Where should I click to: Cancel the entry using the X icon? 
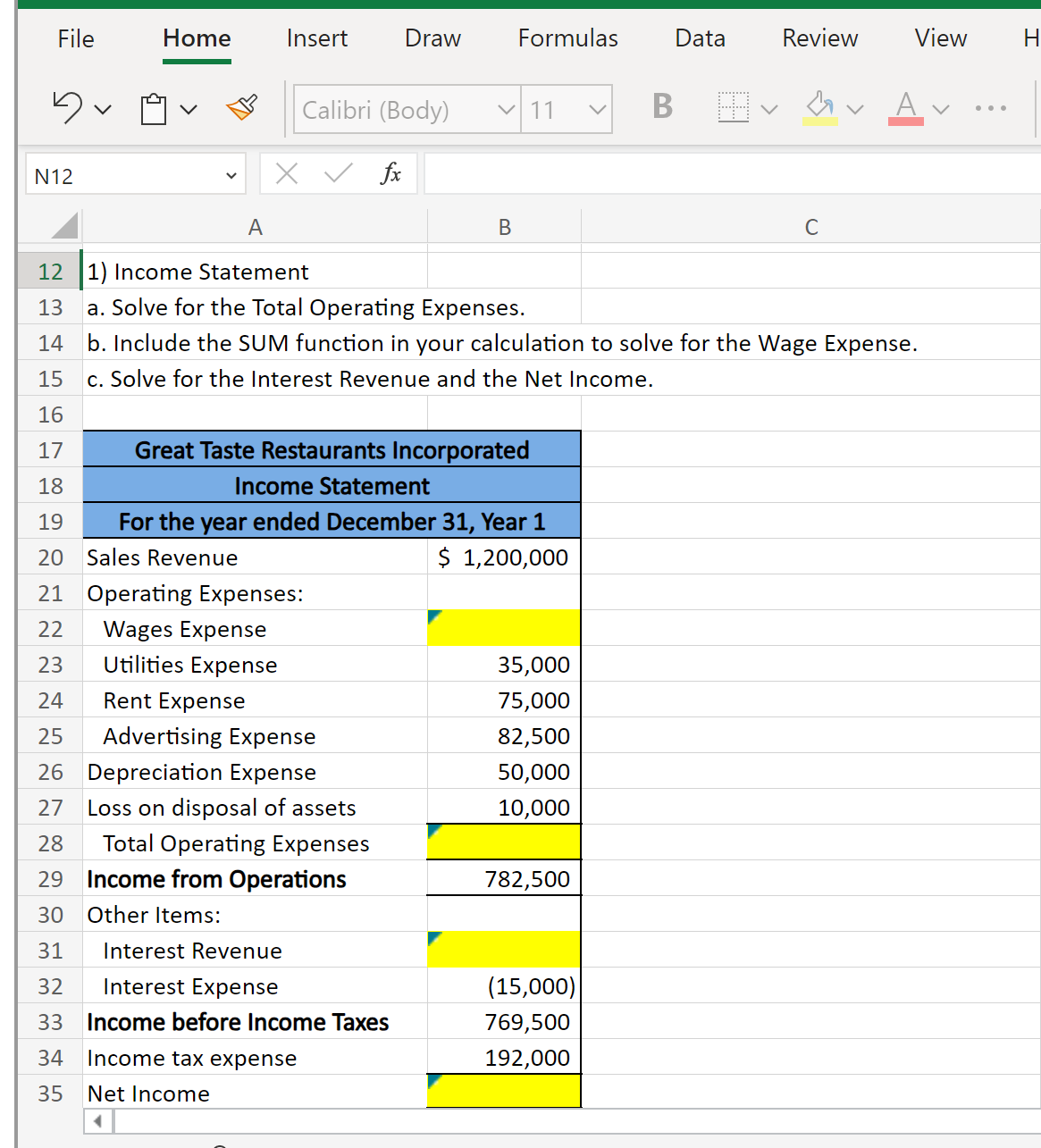pyautogui.click(x=286, y=173)
